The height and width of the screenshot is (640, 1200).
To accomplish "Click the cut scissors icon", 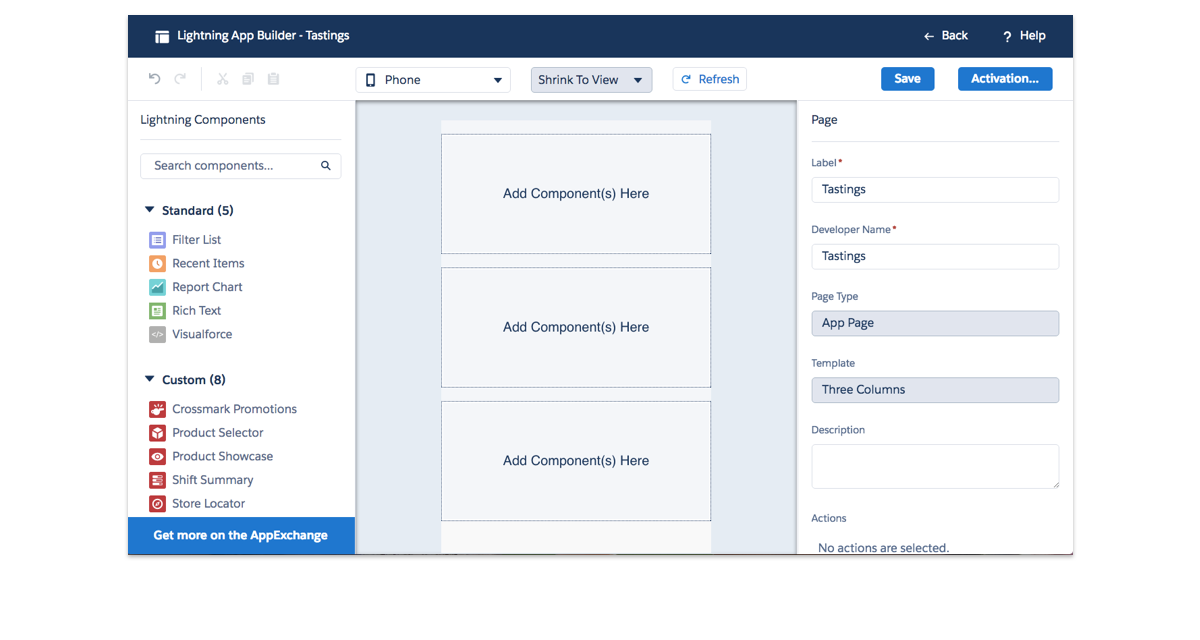I will 222,79.
